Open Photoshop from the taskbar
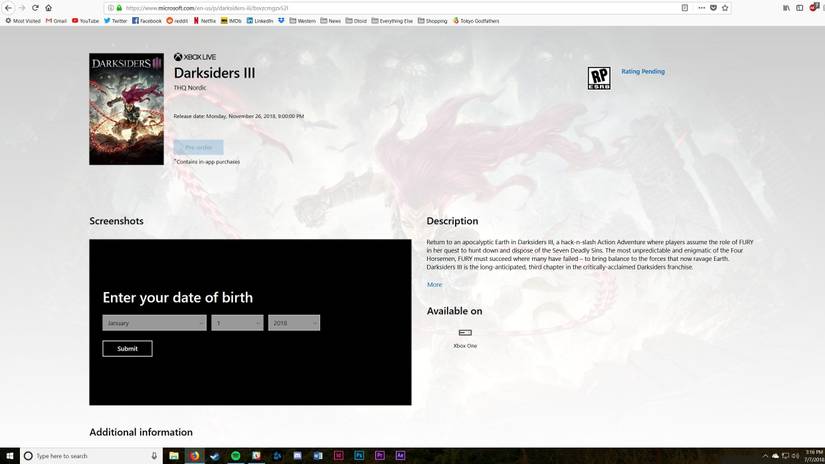825x464 pixels. [359, 456]
